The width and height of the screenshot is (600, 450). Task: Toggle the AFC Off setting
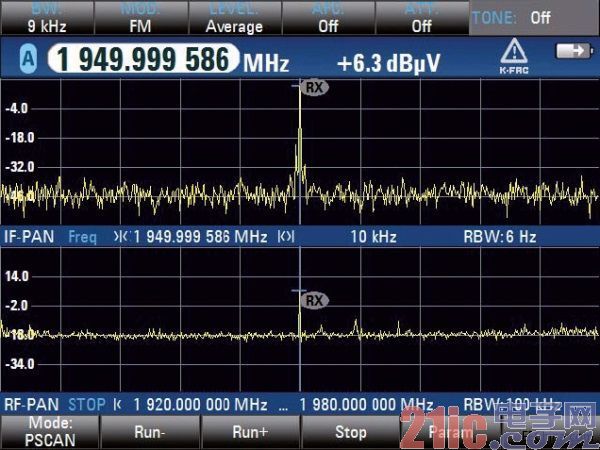tap(327, 19)
